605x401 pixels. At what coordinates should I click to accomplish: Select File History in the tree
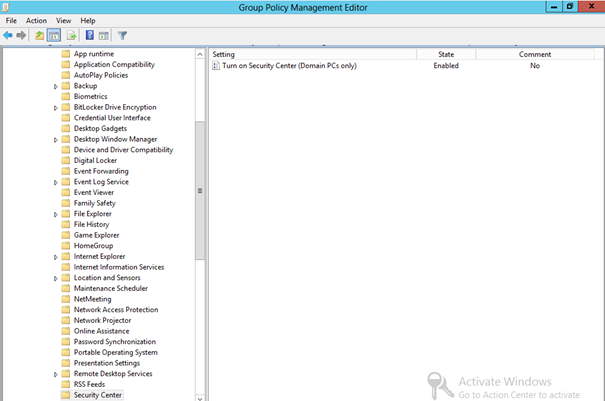point(91,224)
